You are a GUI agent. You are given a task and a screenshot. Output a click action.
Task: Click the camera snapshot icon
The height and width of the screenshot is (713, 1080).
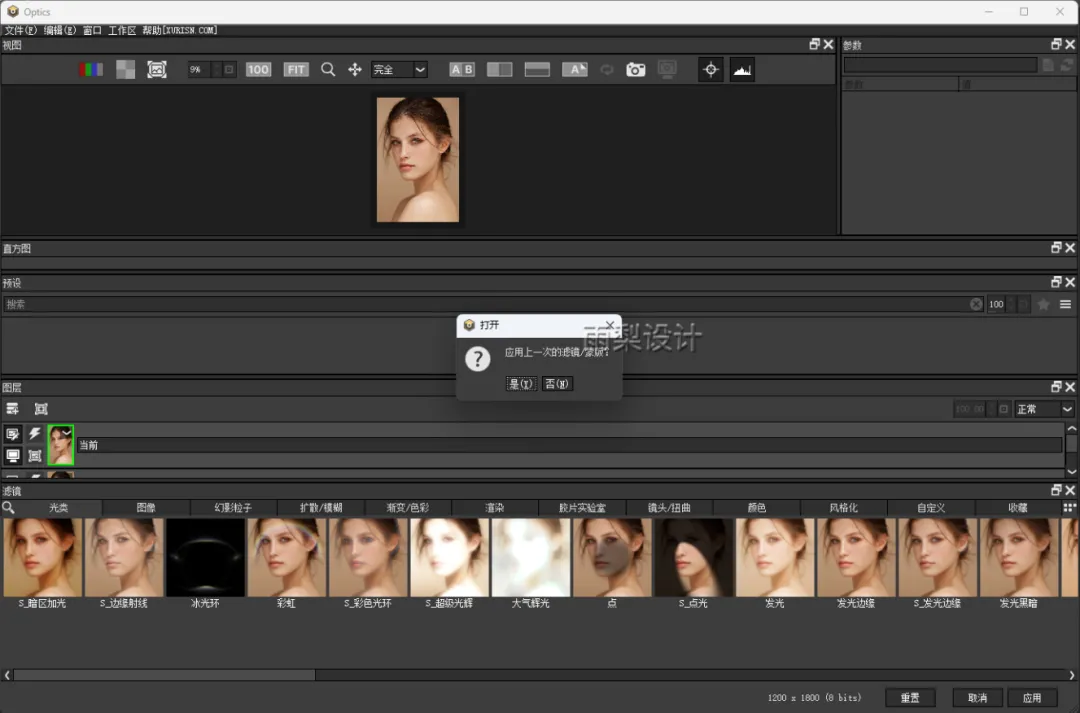pos(636,70)
